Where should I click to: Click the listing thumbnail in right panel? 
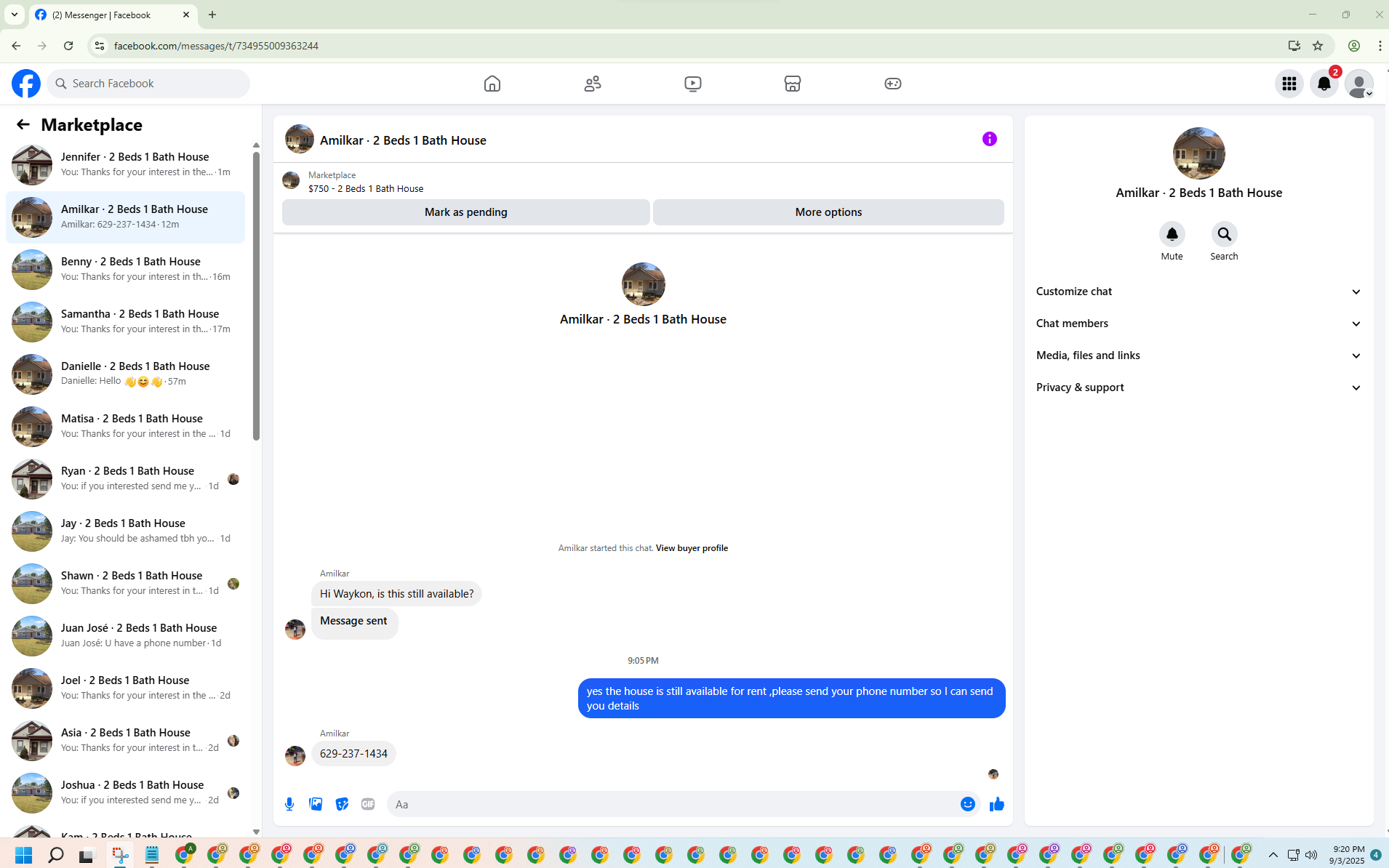tap(1198, 153)
